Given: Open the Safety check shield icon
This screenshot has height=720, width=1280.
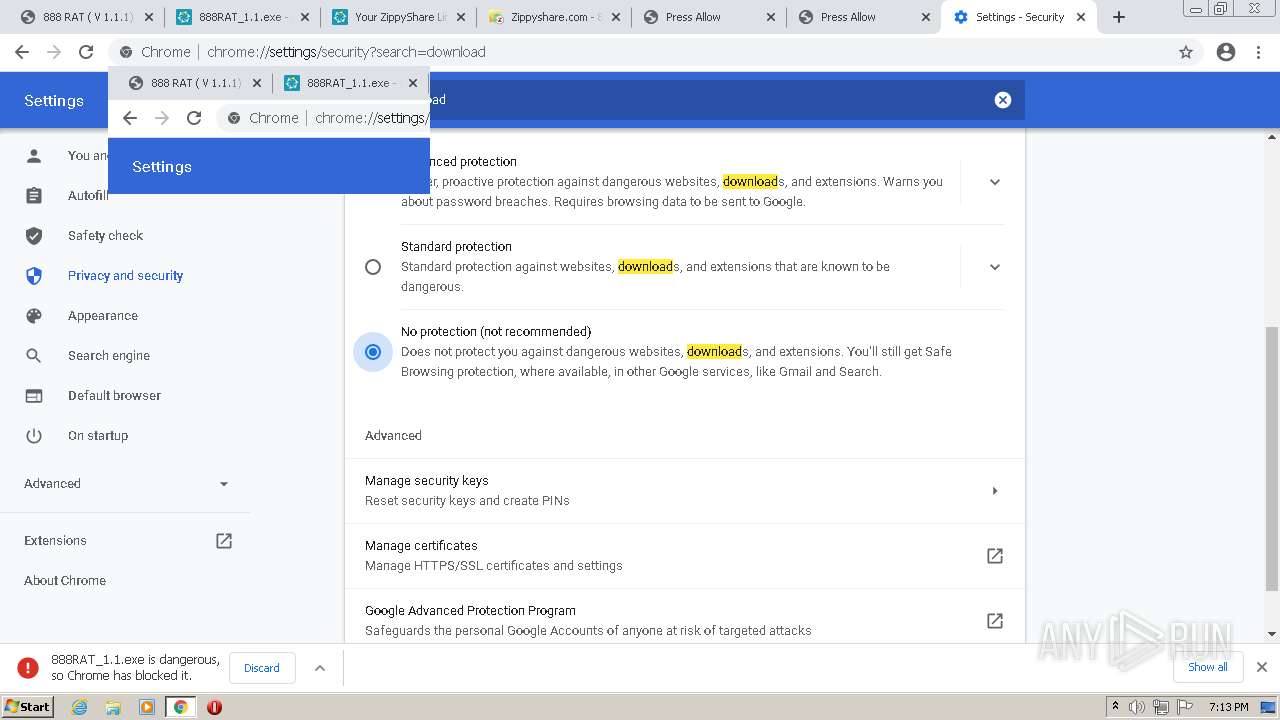Looking at the screenshot, I should point(34,235).
